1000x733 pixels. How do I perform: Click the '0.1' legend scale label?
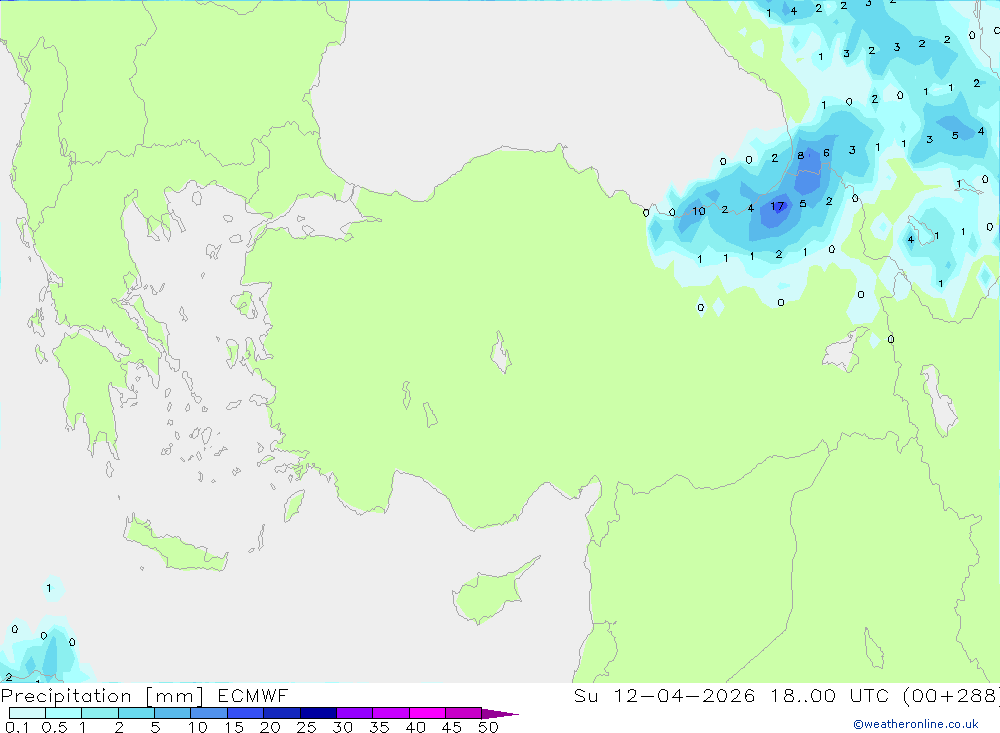17,727
